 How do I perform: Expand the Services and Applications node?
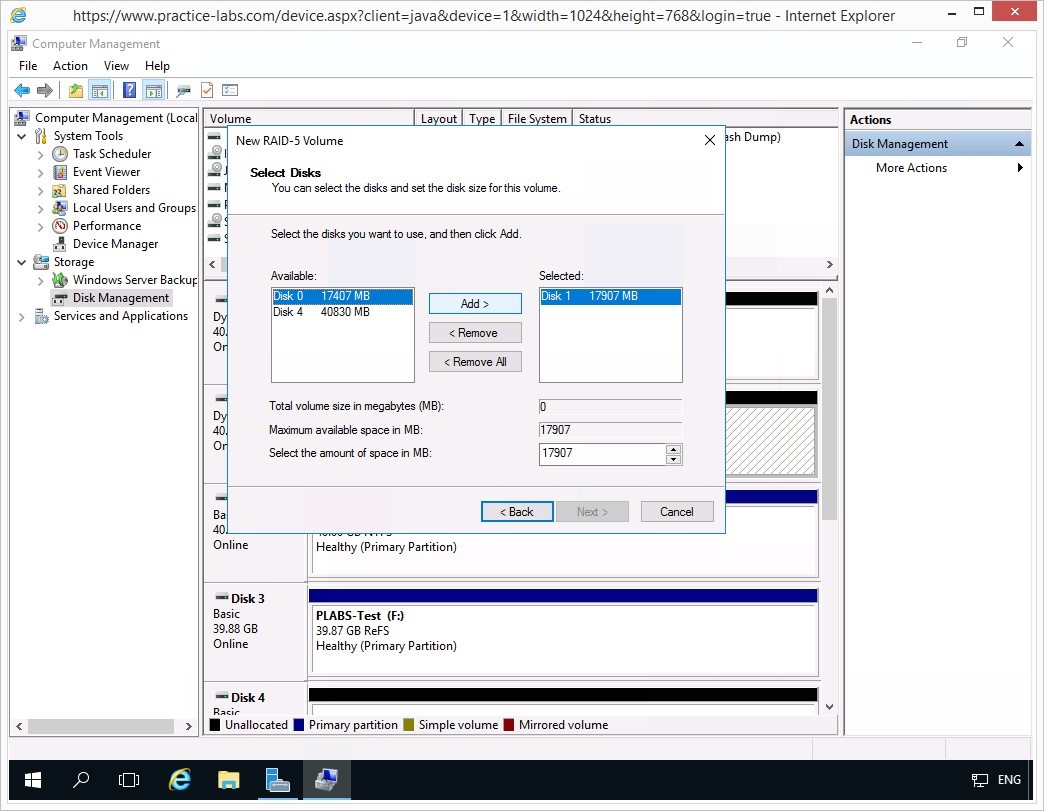click(x=23, y=316)
